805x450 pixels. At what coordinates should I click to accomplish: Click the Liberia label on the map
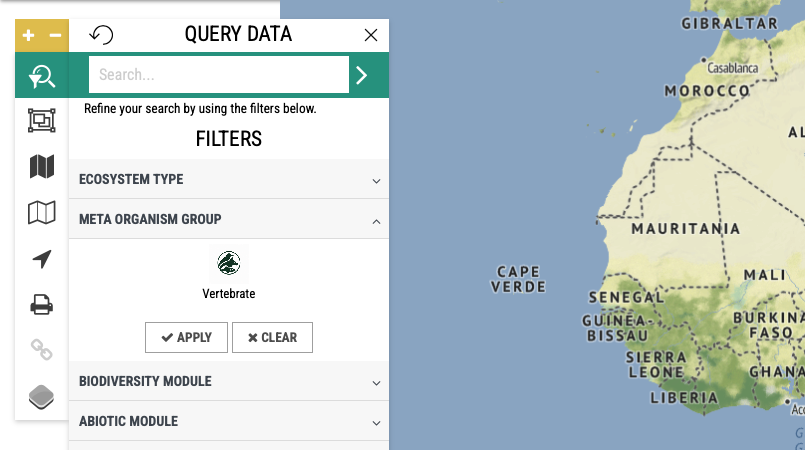pos(684,398)
